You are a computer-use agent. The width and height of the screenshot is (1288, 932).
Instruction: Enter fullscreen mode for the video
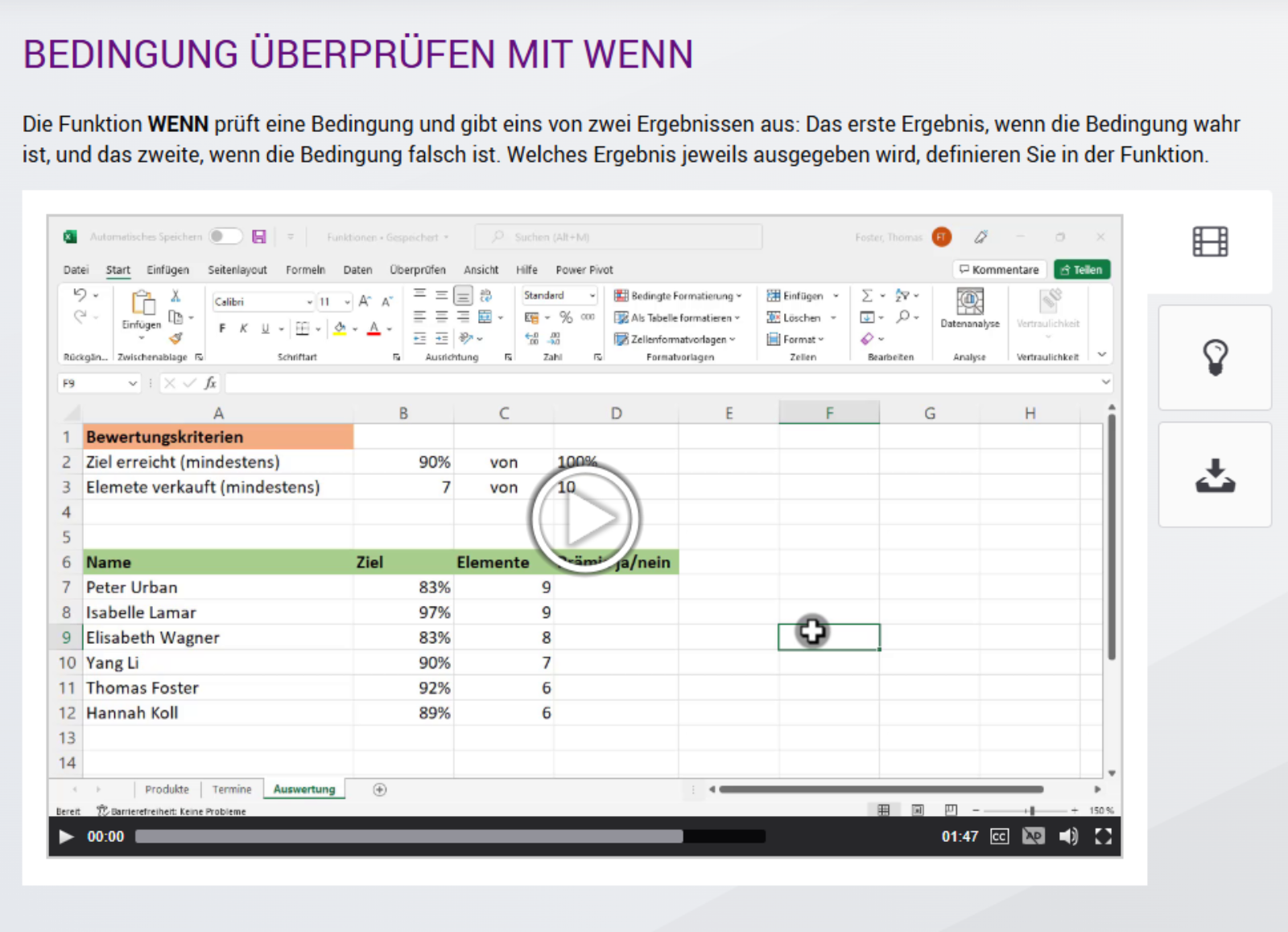(x=1103, y=837)
